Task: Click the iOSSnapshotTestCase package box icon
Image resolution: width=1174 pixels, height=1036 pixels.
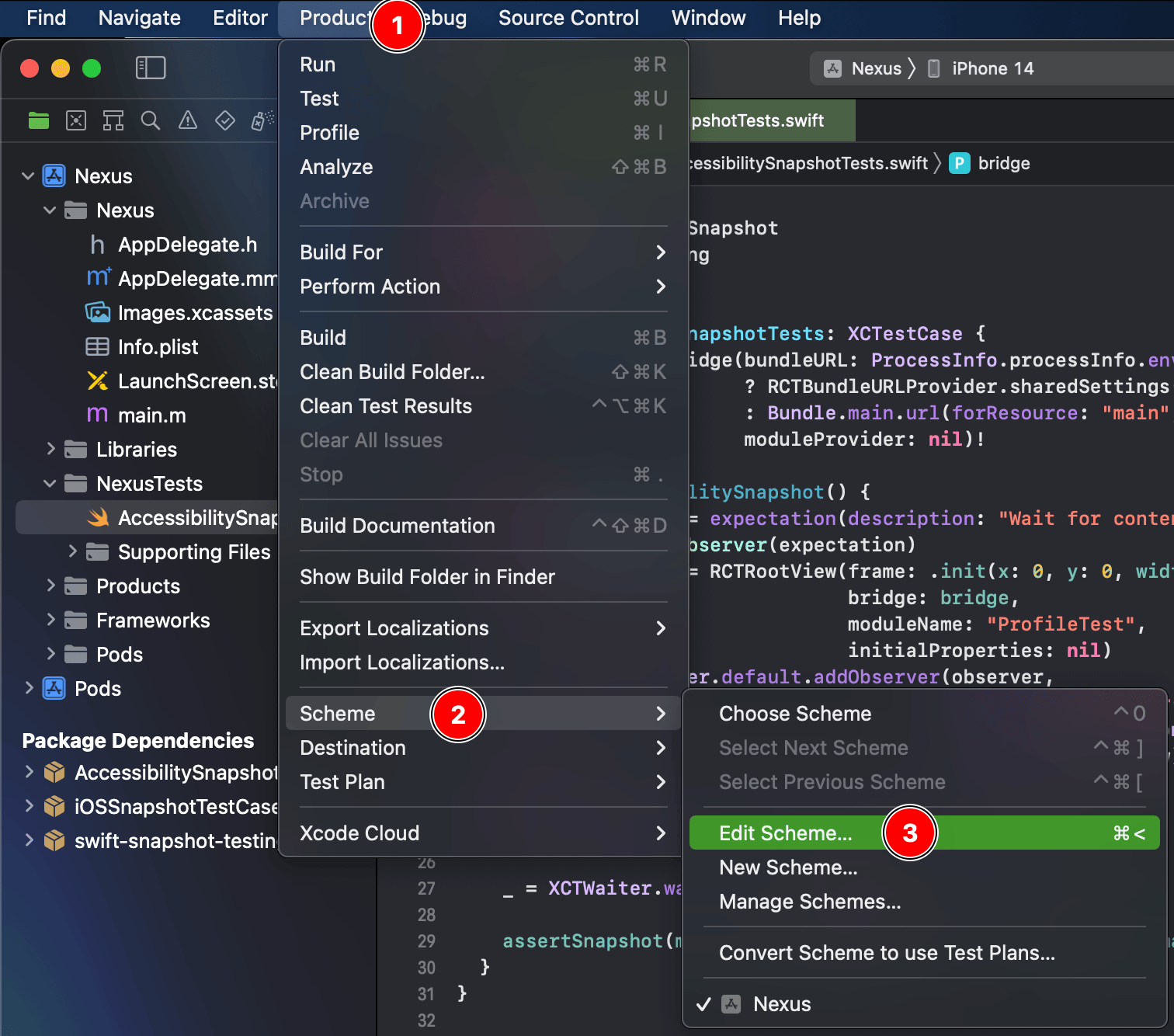Action: tap(54, 807)
